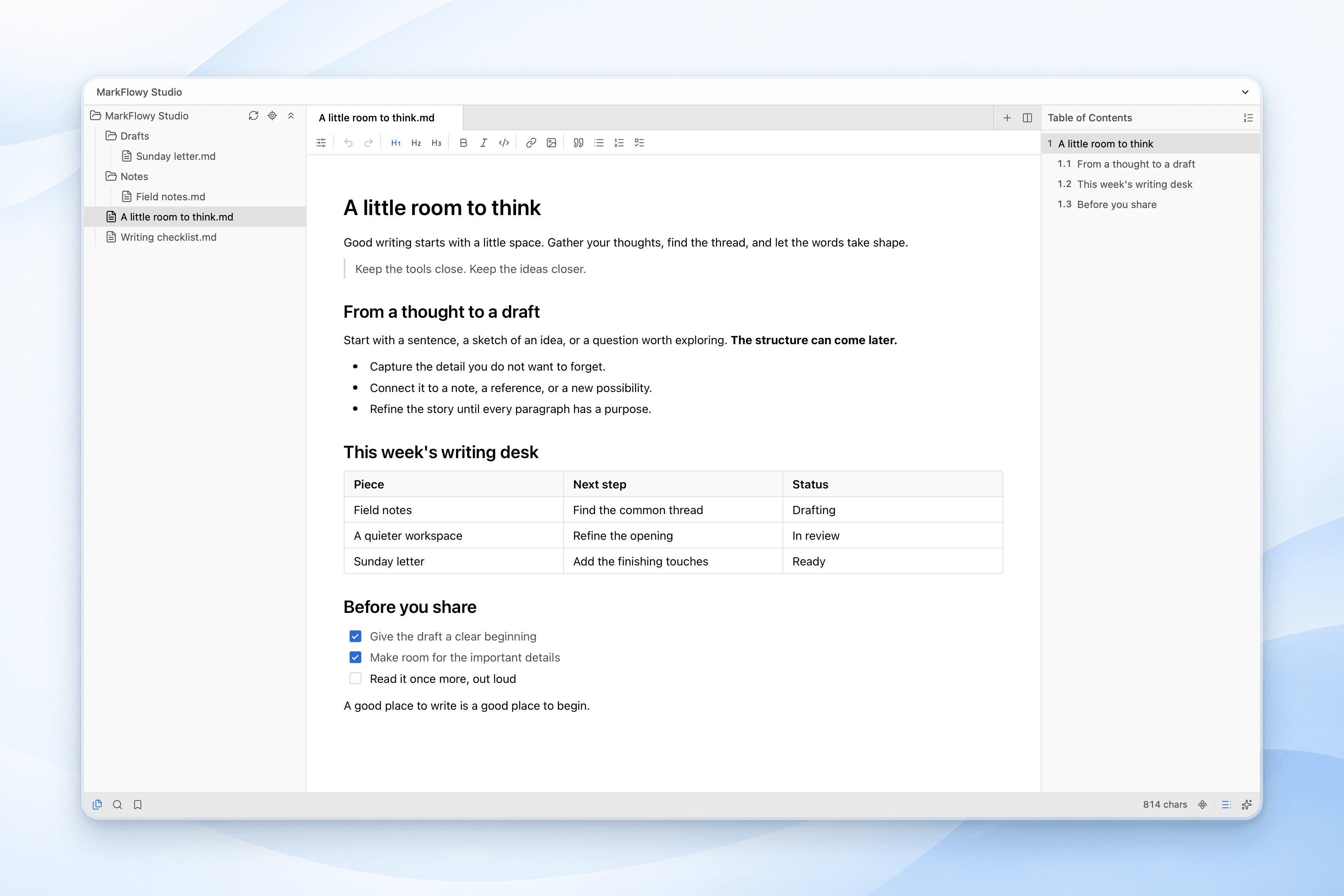The image size is (1344, 896).
Task: Check 'Read it once more, out loud'
Action: click(355, 679)
